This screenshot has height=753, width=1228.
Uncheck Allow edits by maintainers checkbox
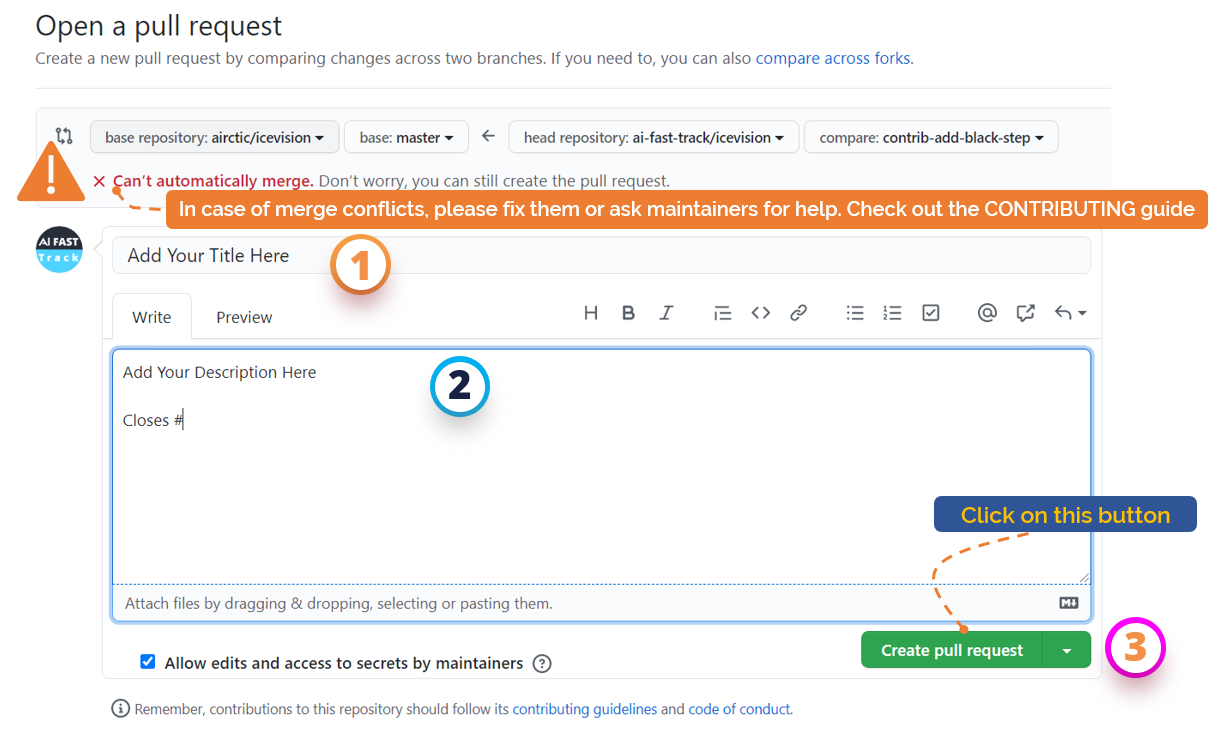tap(148, 662)
